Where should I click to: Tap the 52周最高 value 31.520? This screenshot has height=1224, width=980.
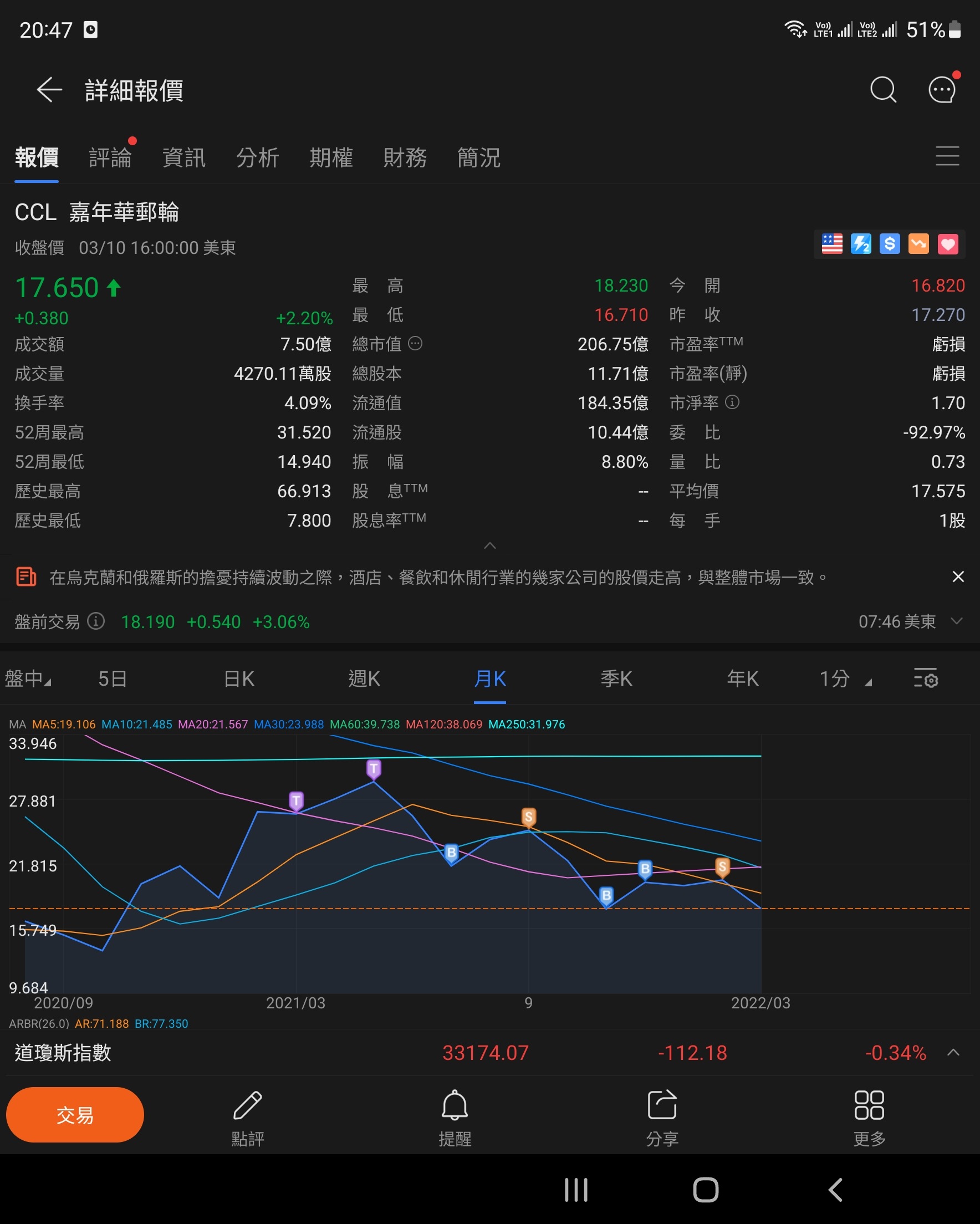tap(304, 432)
